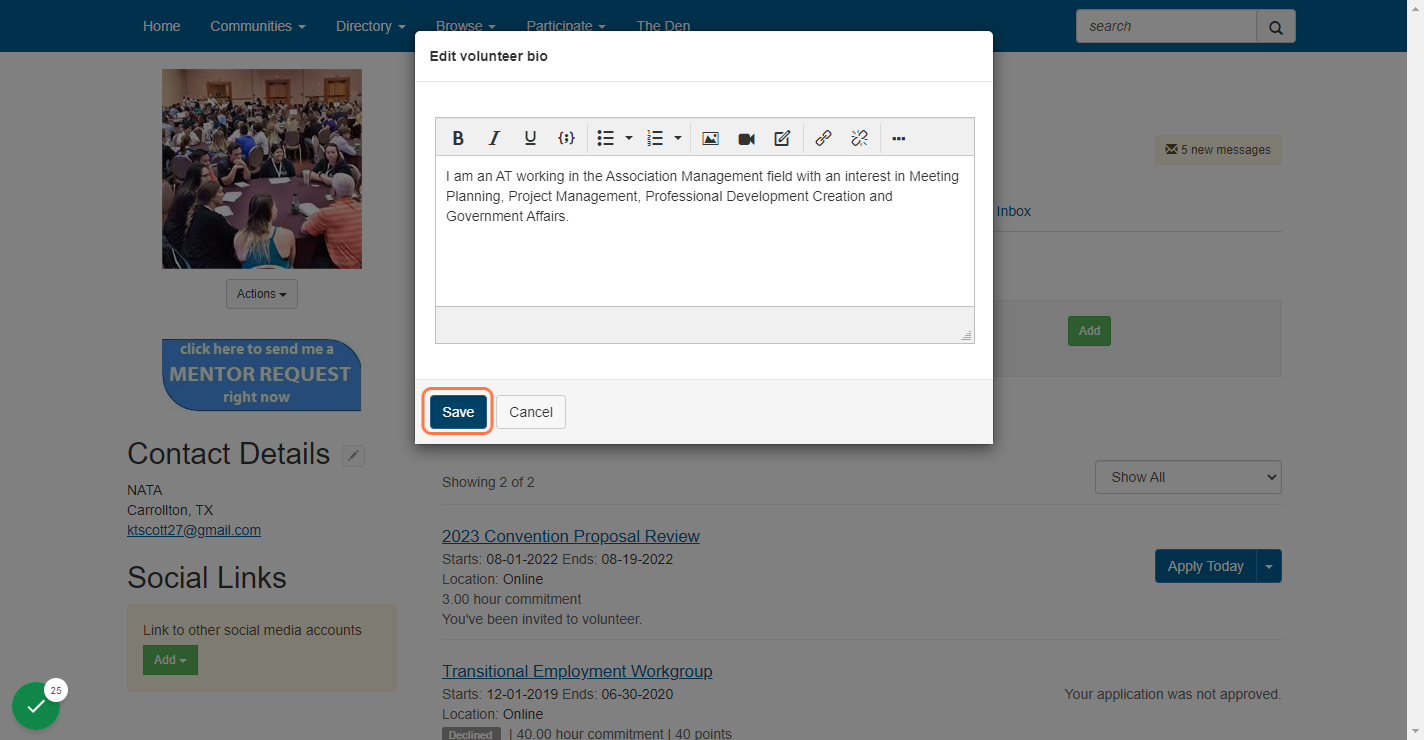This screenshot has width=1424, height=740.
Task: Click into the bio text editing area
Action: click(705, 231)
